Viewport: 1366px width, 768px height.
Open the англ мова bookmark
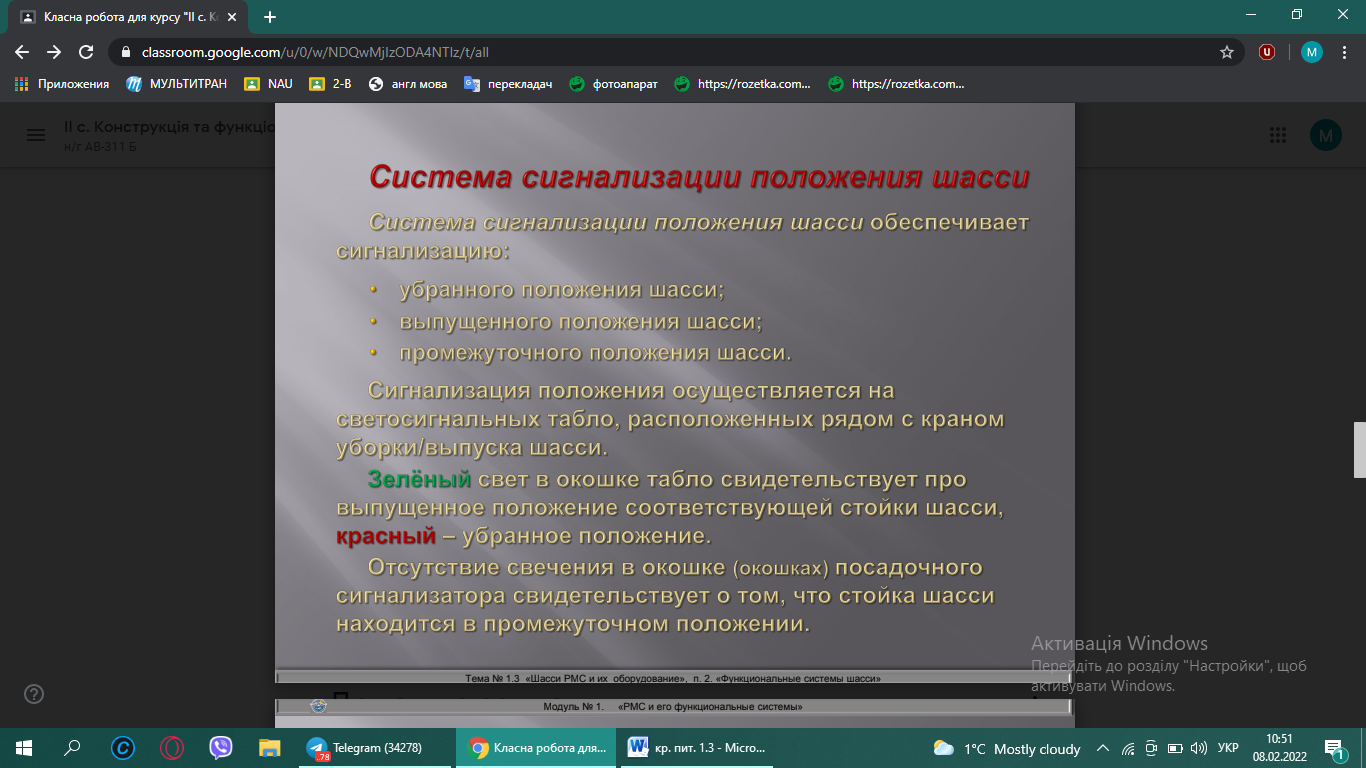(x=408, y=84)
